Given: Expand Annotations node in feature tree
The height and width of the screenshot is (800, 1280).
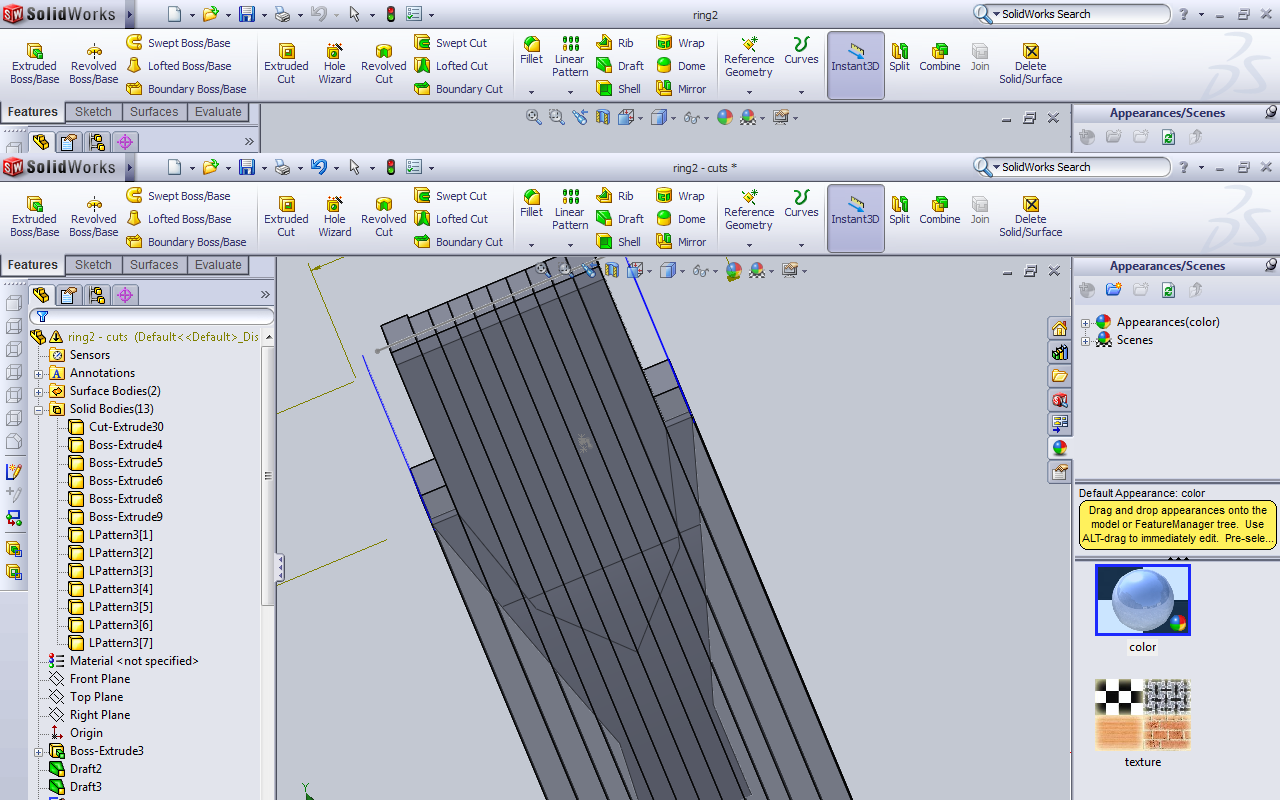Looking at the screenshot, I should [x=39, y=373].
